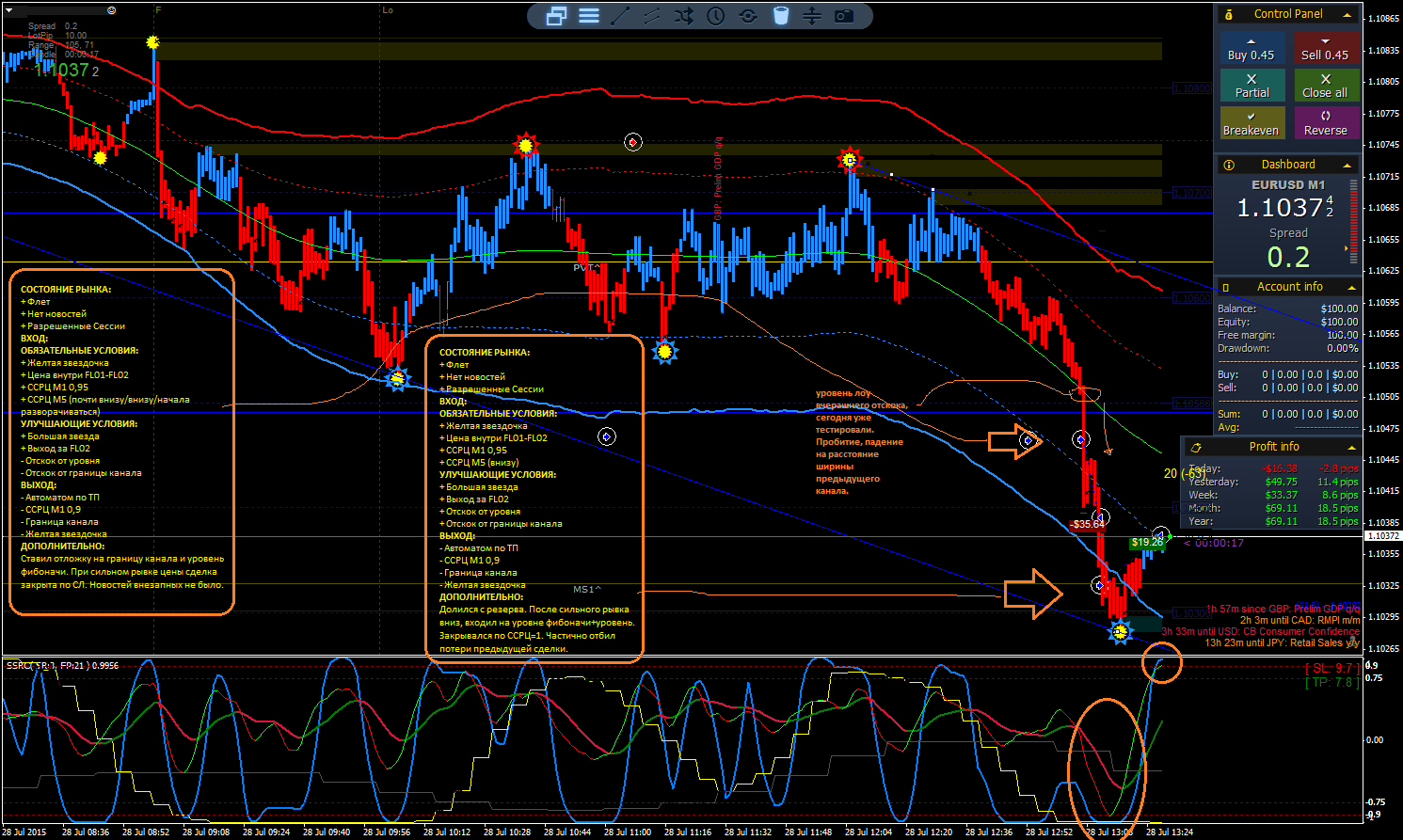This screenshot has height=840, width=1403.
Task: Click the circular refresh eye icon in toolbar
Action: (748, 16)
